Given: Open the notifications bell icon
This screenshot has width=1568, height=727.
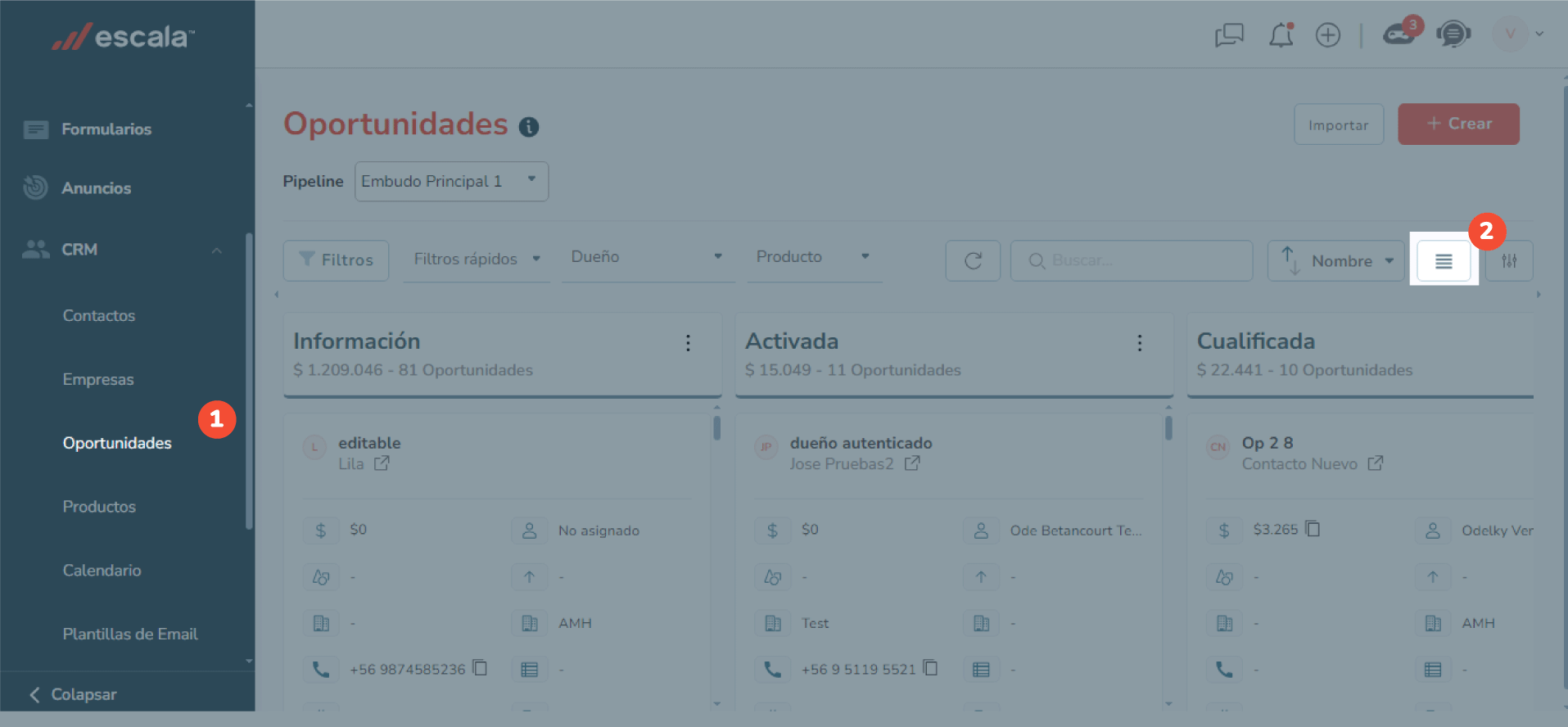Looking at the screenshot, I should [x=1281, y=35].
